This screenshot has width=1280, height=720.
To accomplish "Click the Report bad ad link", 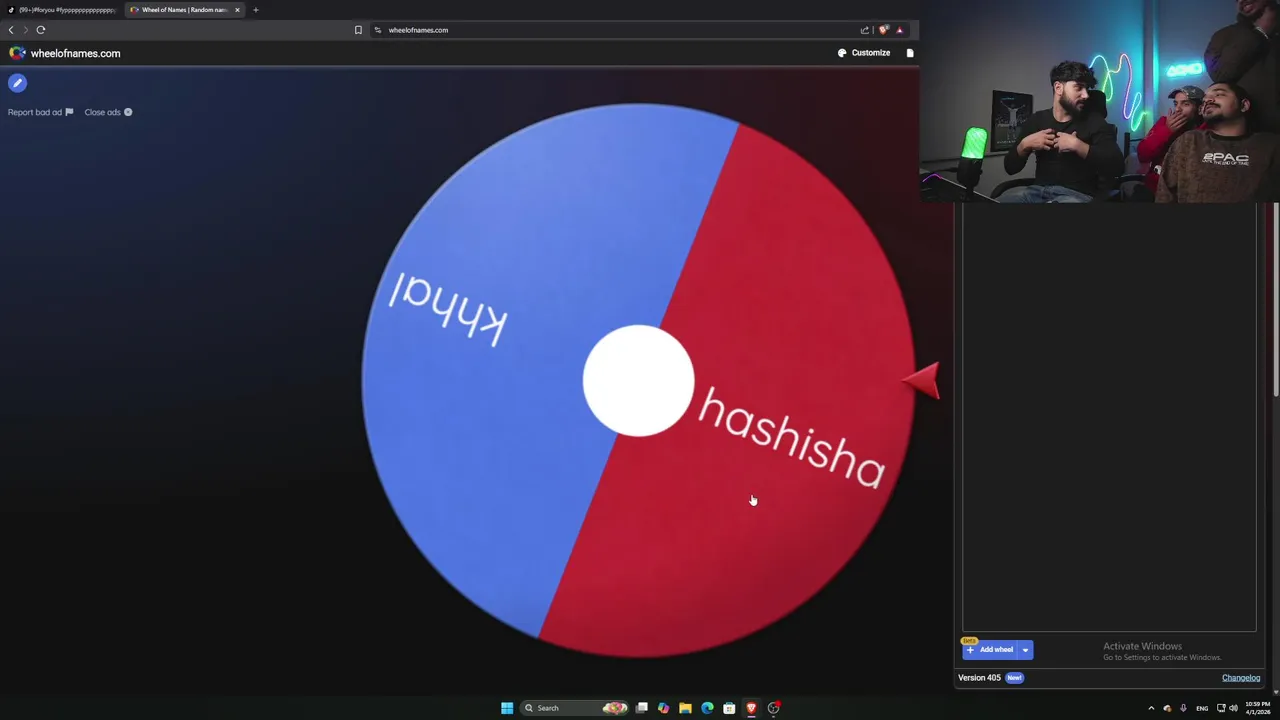I will [40, 112].
